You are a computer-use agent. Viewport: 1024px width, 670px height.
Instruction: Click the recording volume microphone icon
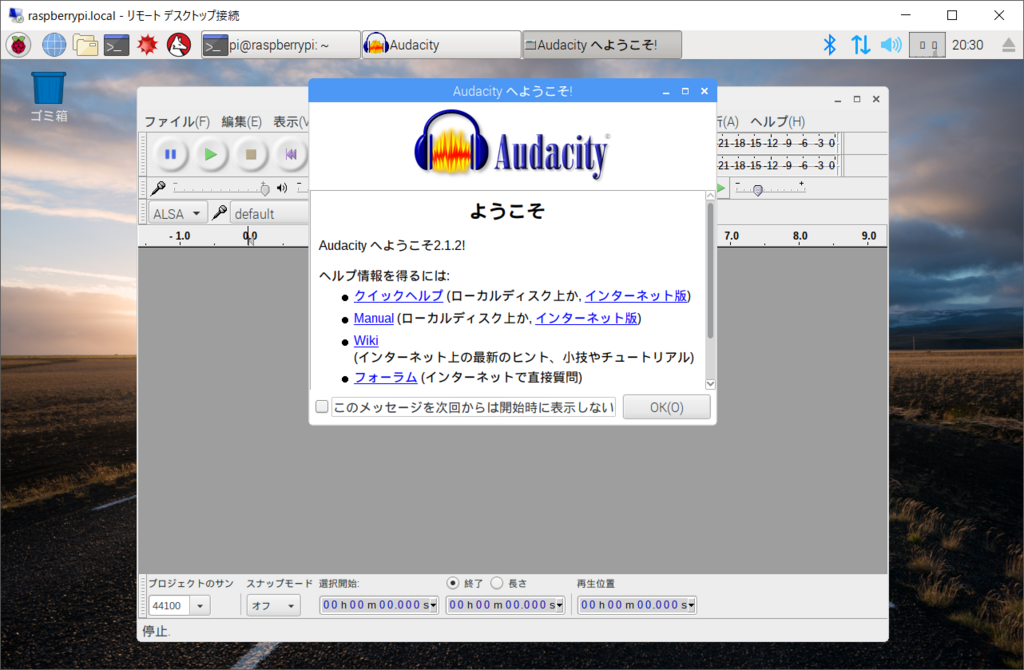coord(158,188)
